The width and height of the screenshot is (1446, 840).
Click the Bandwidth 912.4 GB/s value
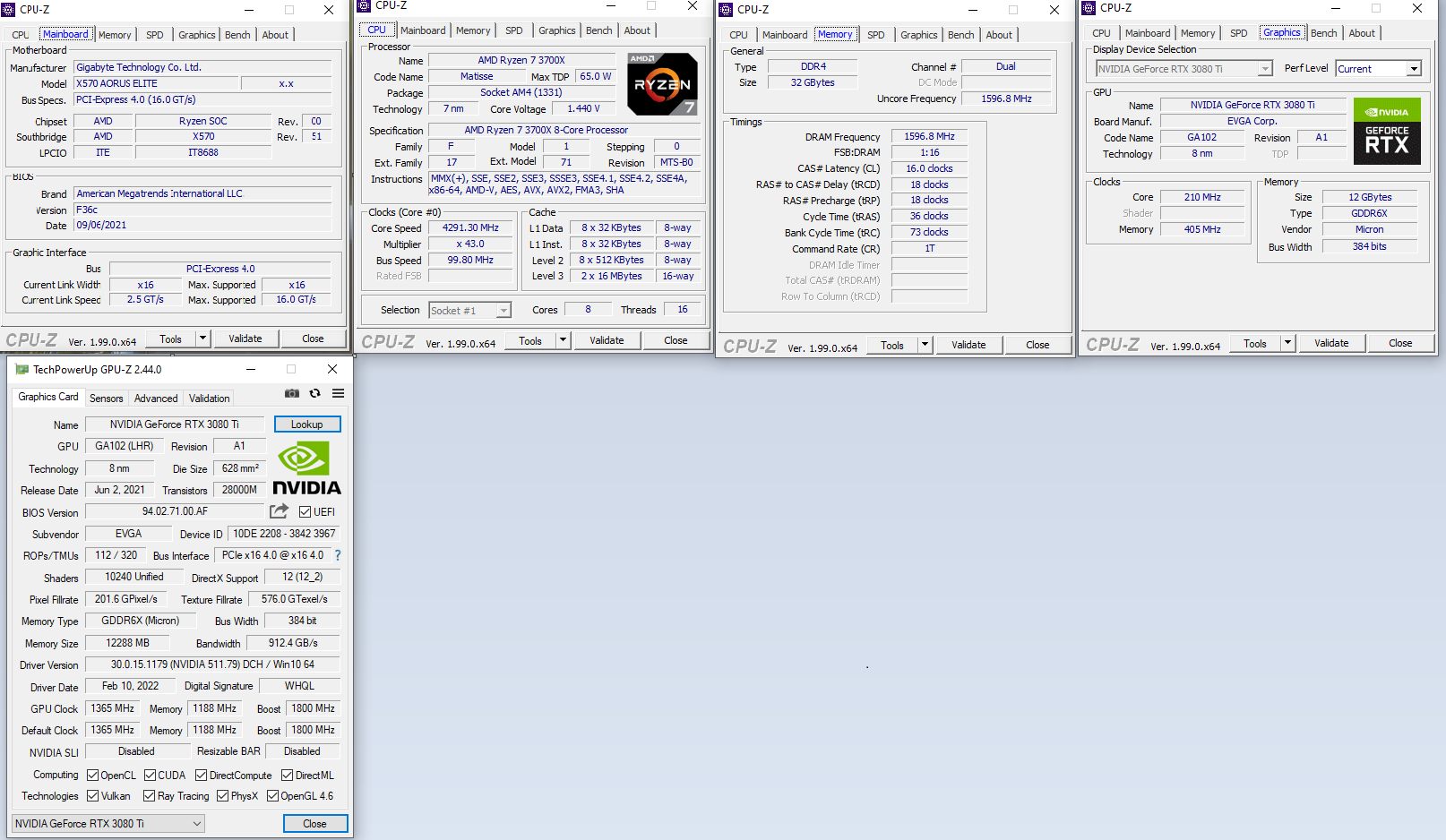tap(293, 643)
